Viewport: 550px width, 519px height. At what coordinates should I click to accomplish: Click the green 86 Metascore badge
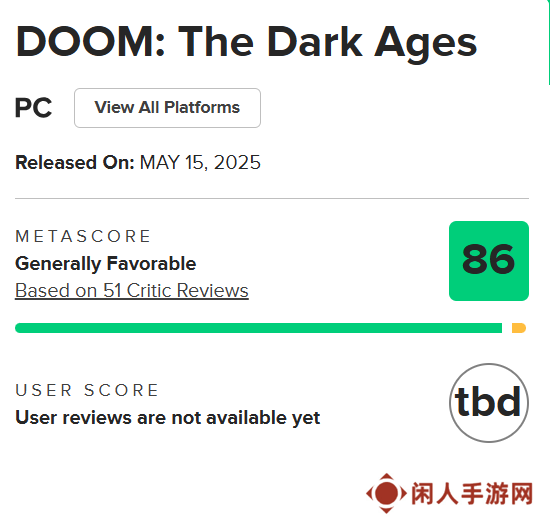489,261
